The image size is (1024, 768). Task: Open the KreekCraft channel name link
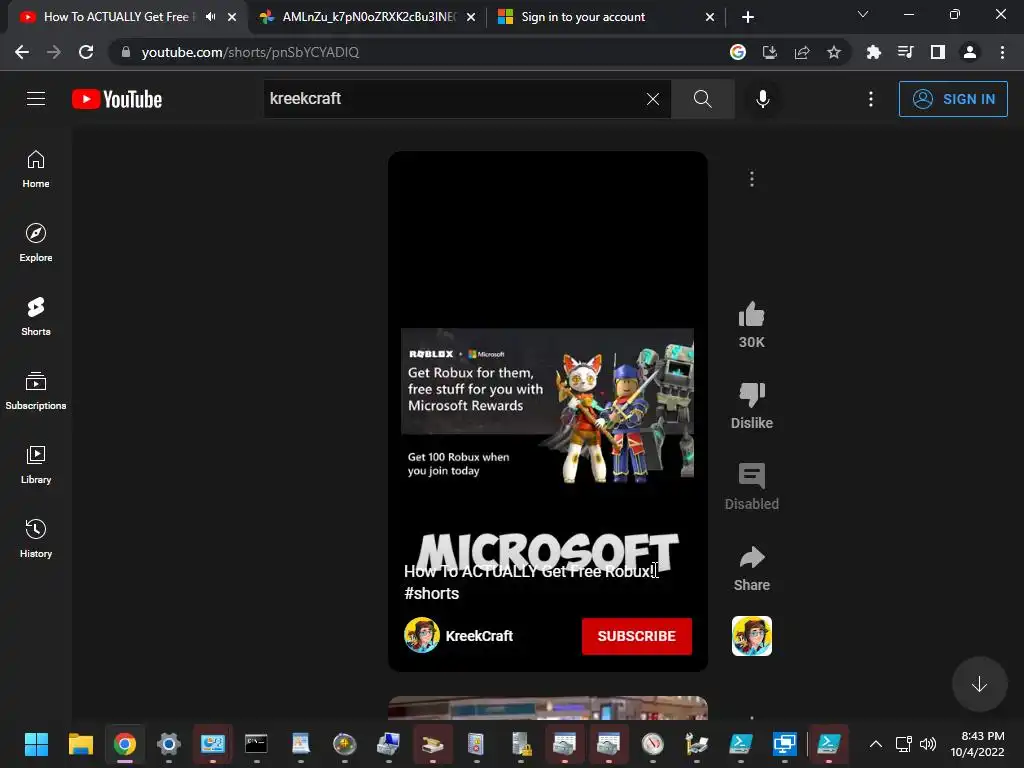pyautogui.click(x=479, y=636)
